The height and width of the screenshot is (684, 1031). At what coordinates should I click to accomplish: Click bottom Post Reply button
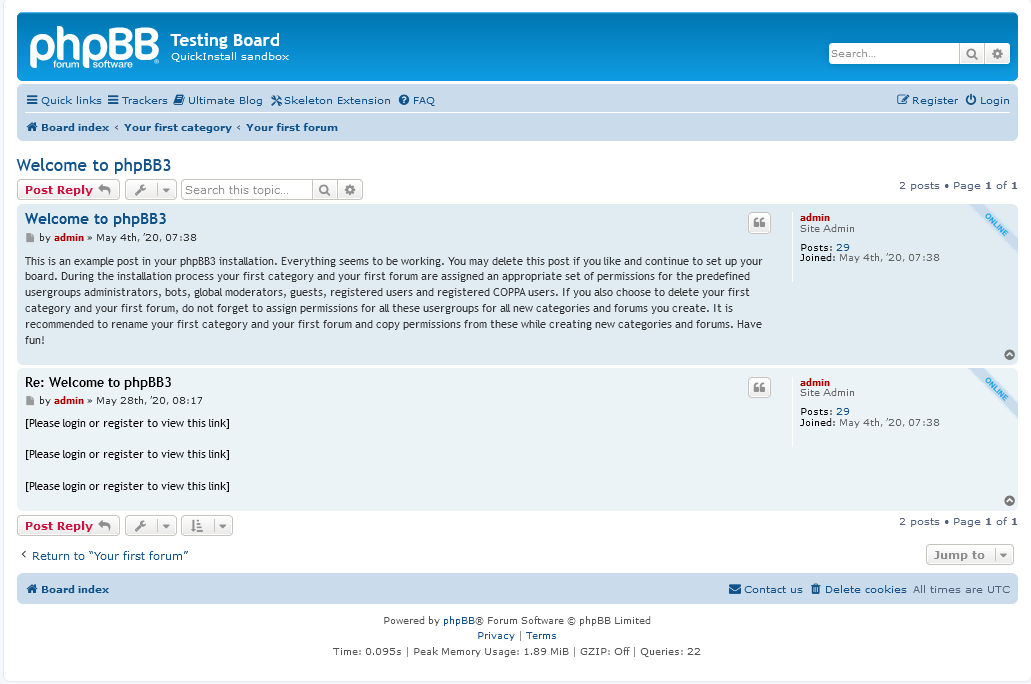[x=68, y=525]
